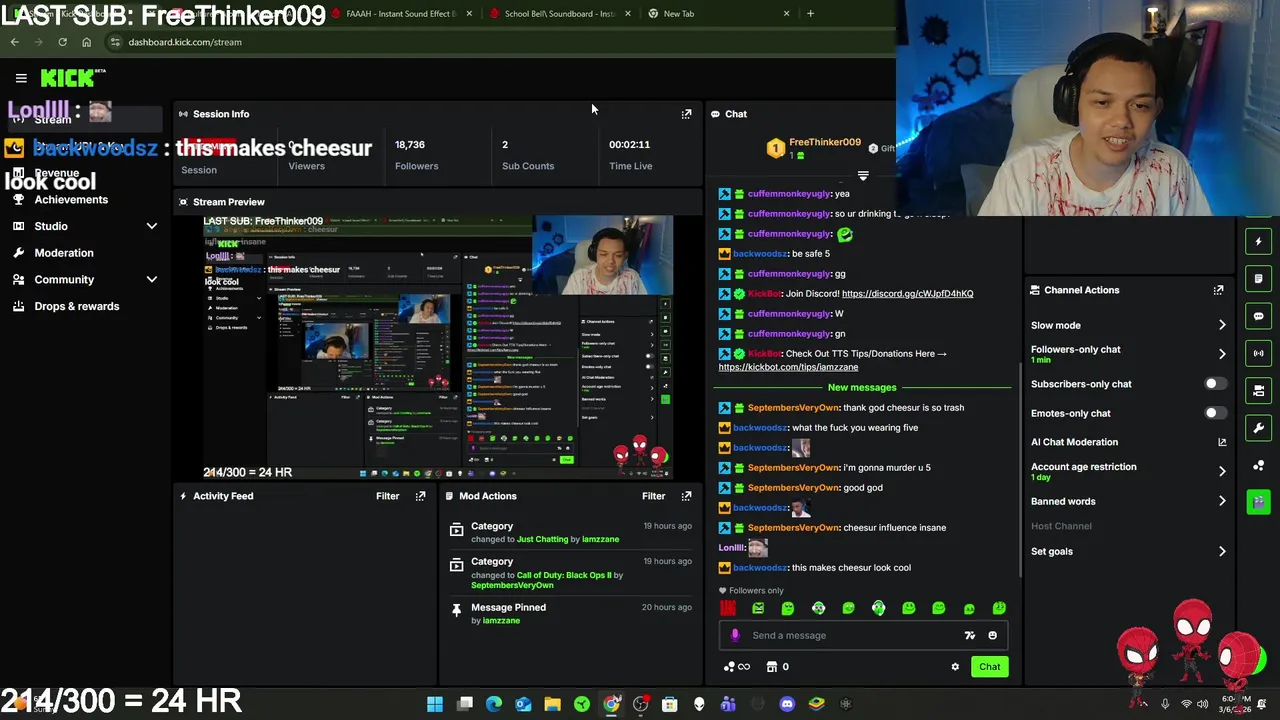Screen dimensions: 1280x720
Task: Switch to the FAAAH Instant Sound Effect tab
Action: tap(400, 14)
